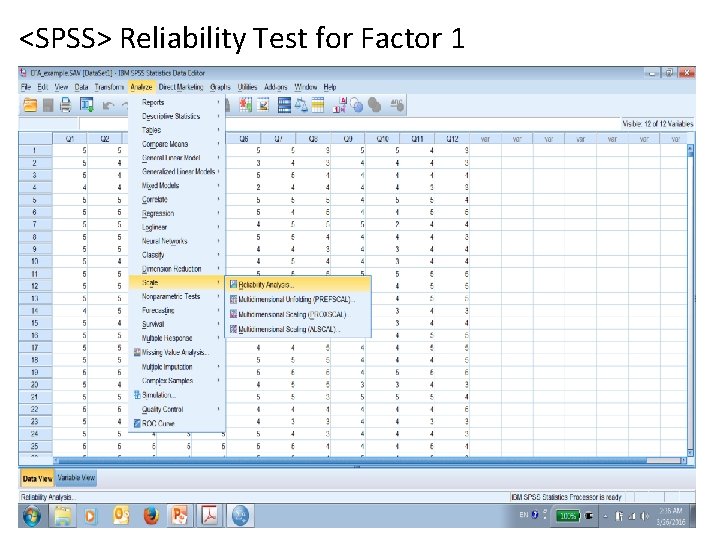Screen dimensions: 720x540
Task: Click the volume speaker tray icon
Action: [x=646, y=516]
